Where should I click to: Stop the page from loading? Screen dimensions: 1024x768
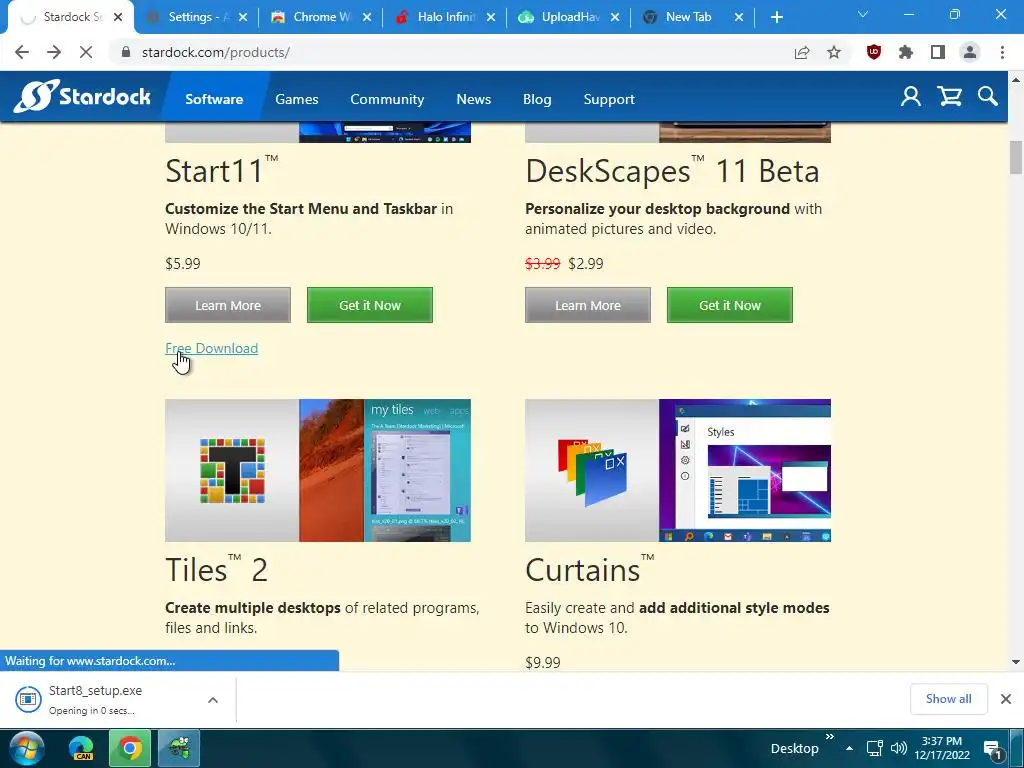click(x=86, y=52)
